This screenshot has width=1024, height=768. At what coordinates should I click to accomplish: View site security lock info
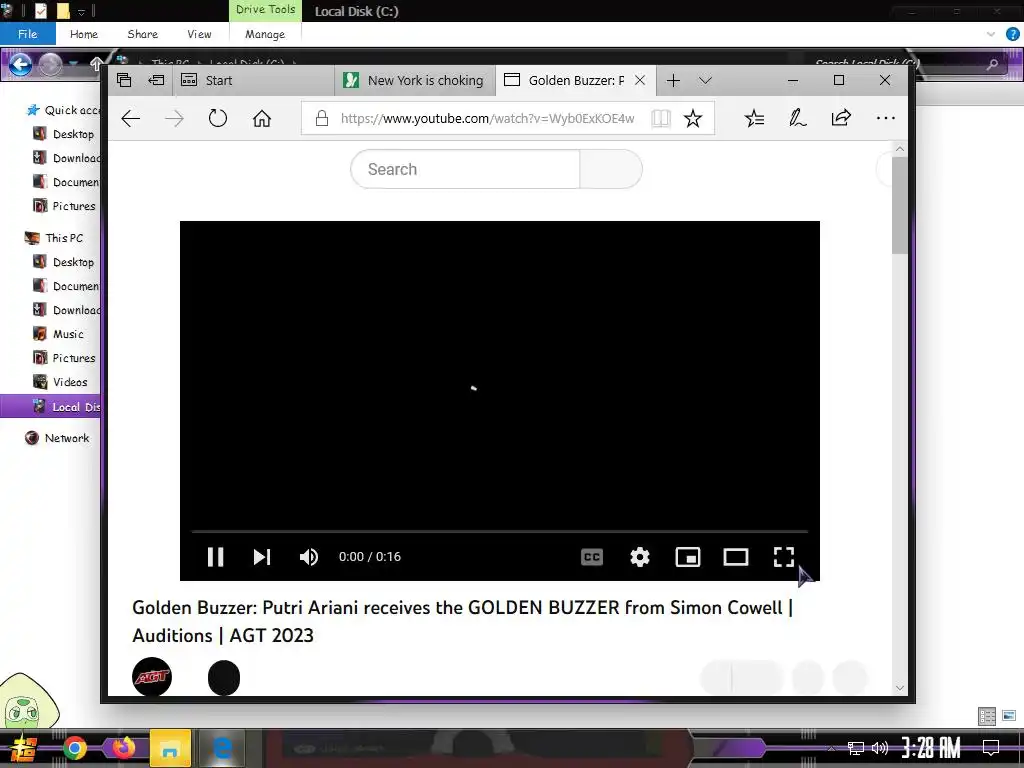(321, 118)
